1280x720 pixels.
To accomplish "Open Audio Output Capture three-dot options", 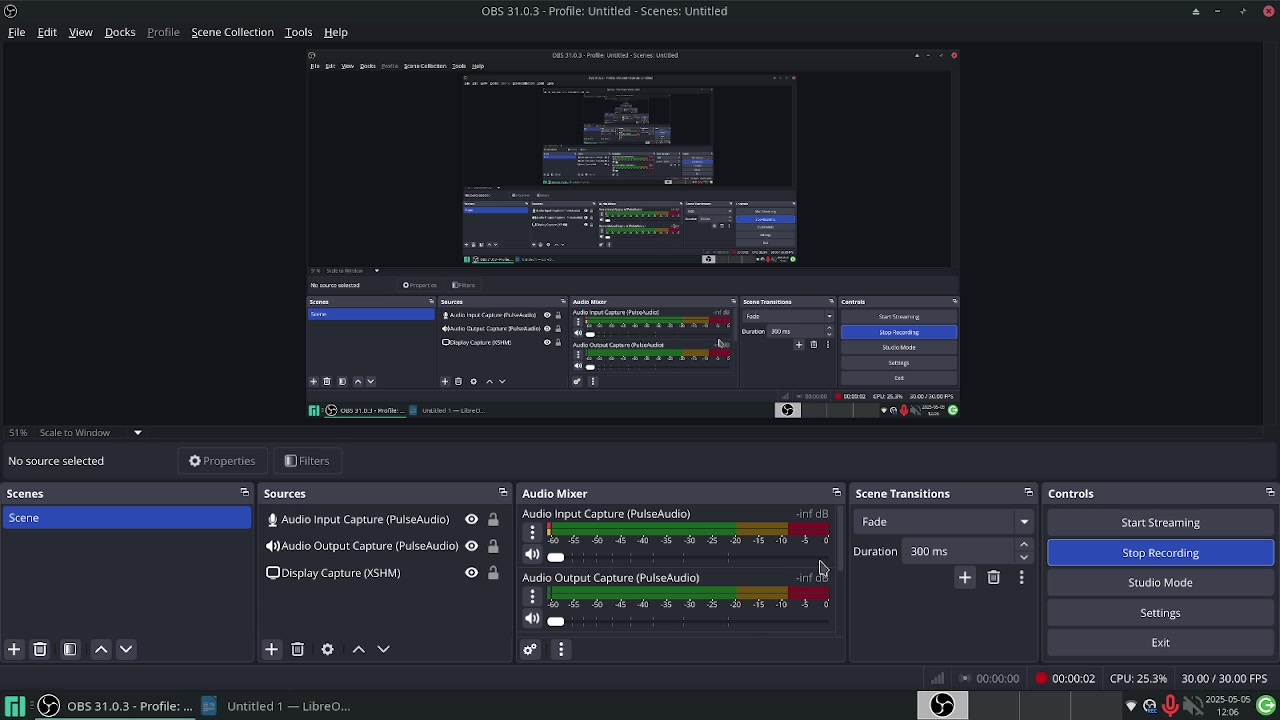I will pos(532,597).
